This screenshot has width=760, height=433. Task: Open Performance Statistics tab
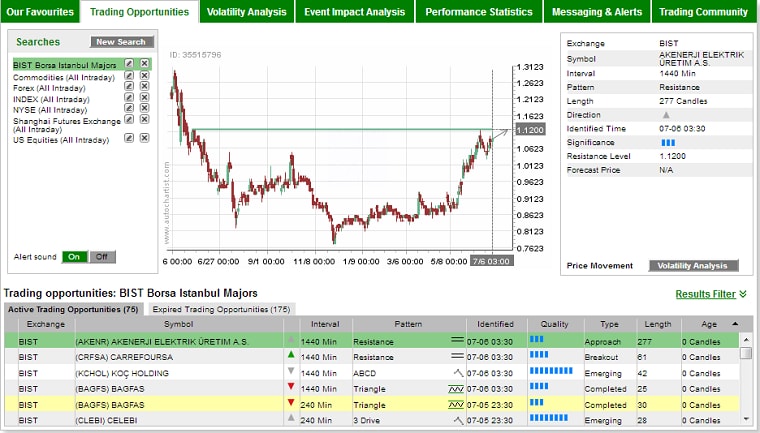click(x=479, y=12)
